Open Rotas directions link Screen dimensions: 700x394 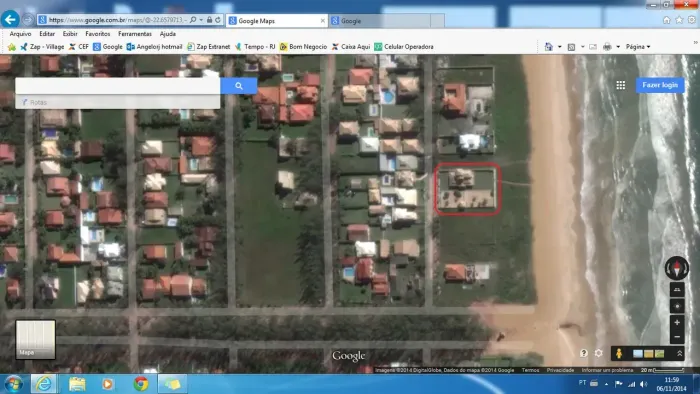pos(34,102)
